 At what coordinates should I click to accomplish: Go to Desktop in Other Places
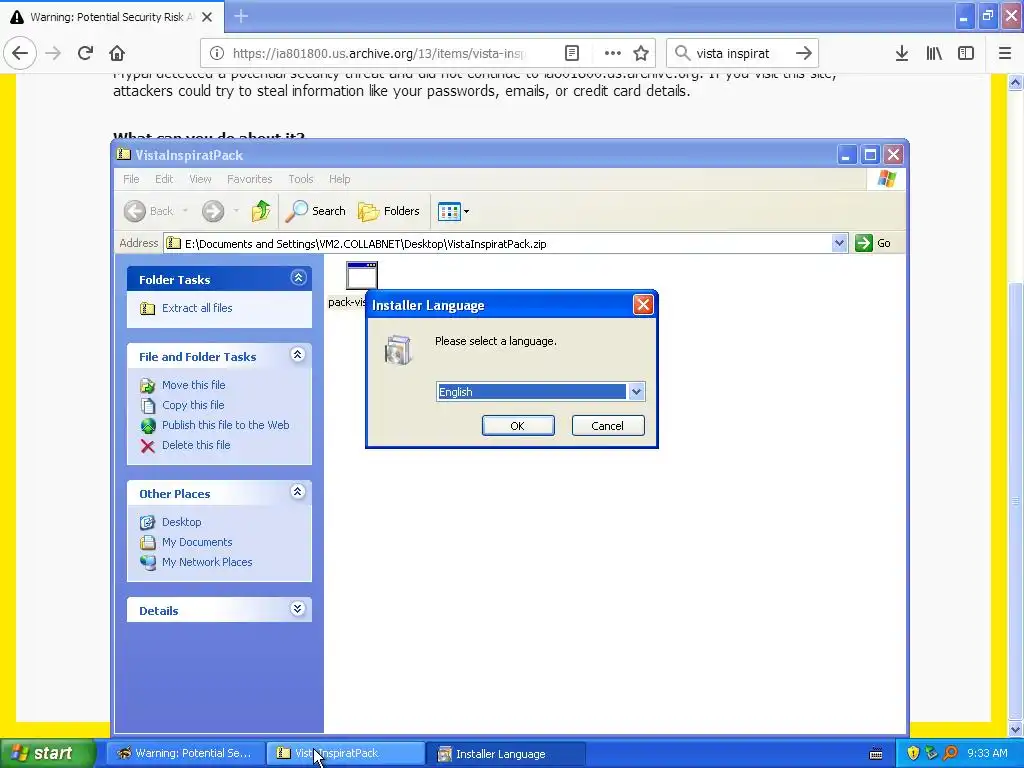[182, 522]
